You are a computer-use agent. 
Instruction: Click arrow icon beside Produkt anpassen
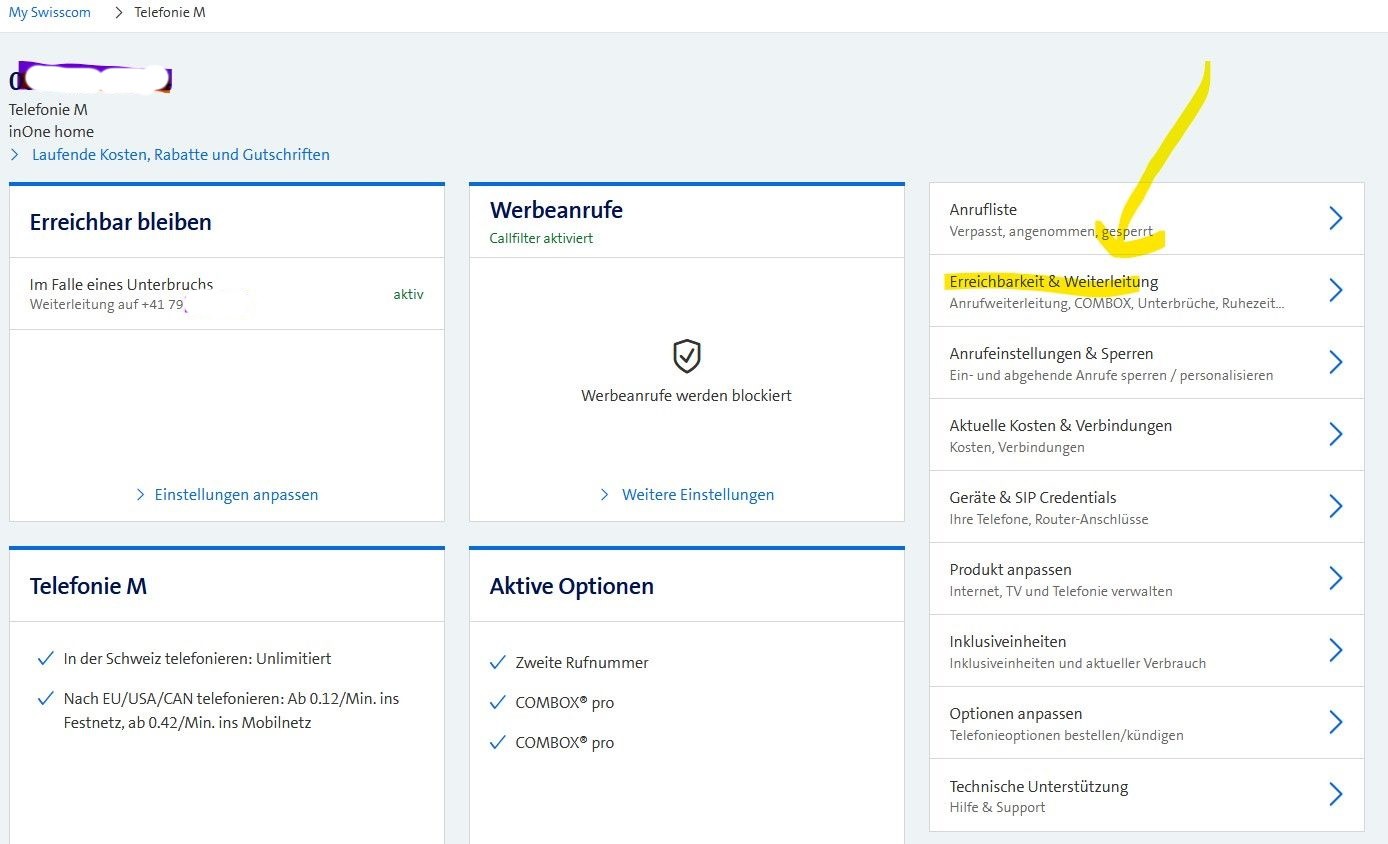[x=1335, y=579]
